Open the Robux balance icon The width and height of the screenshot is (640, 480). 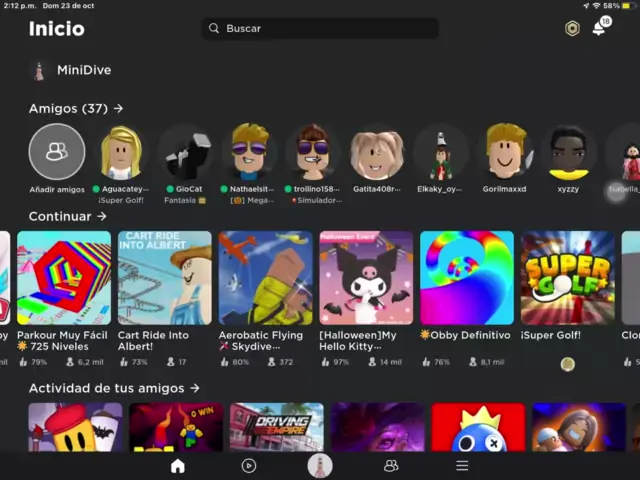click(572, 28)
